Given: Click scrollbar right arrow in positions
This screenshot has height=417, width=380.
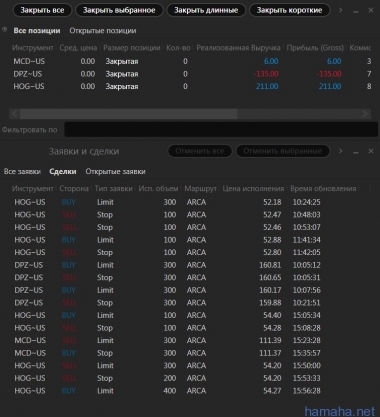Looking at the screenshot, I should click(x=365, y=114).
